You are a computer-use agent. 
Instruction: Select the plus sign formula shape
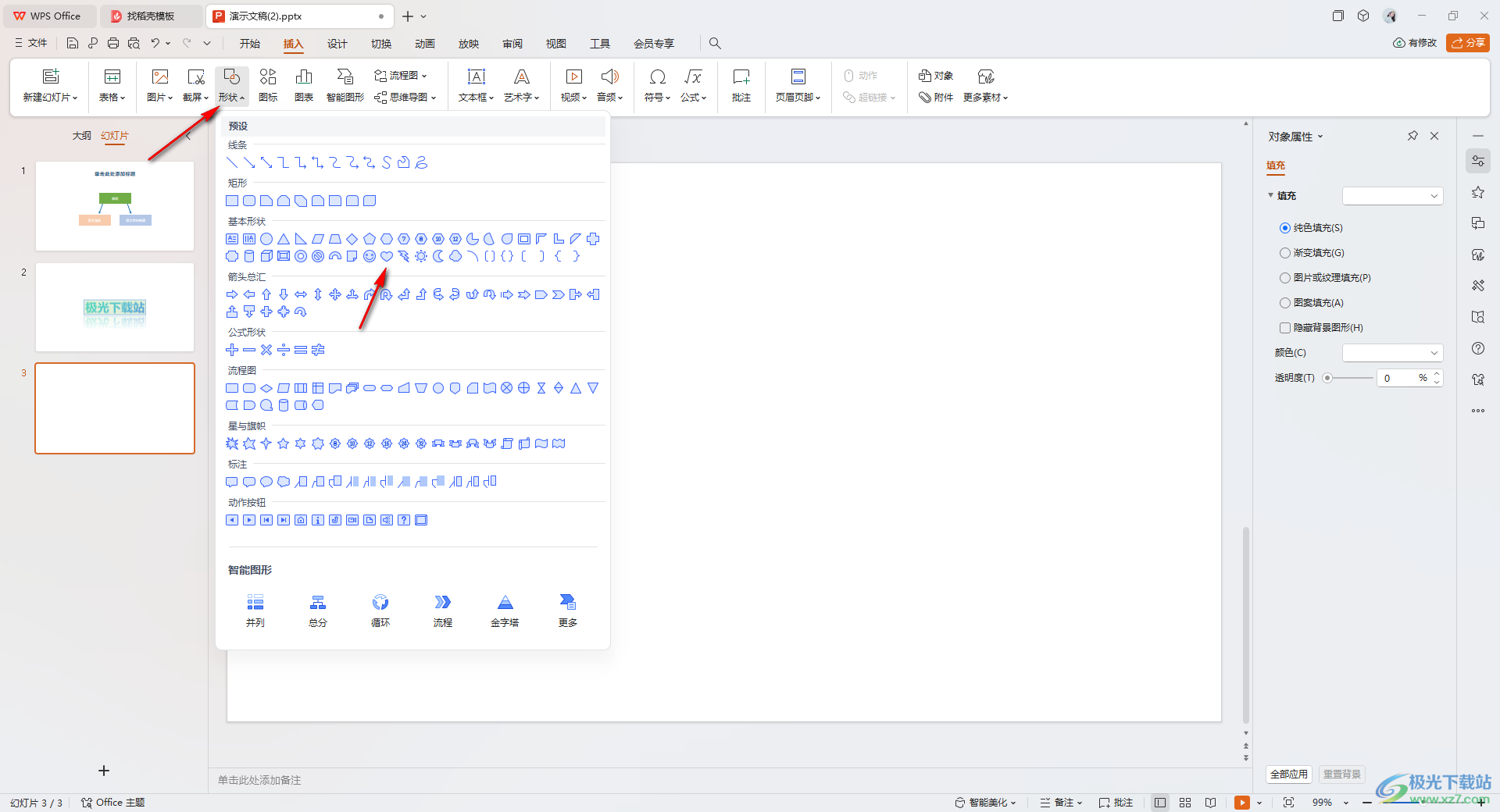[x=232, y=350]
